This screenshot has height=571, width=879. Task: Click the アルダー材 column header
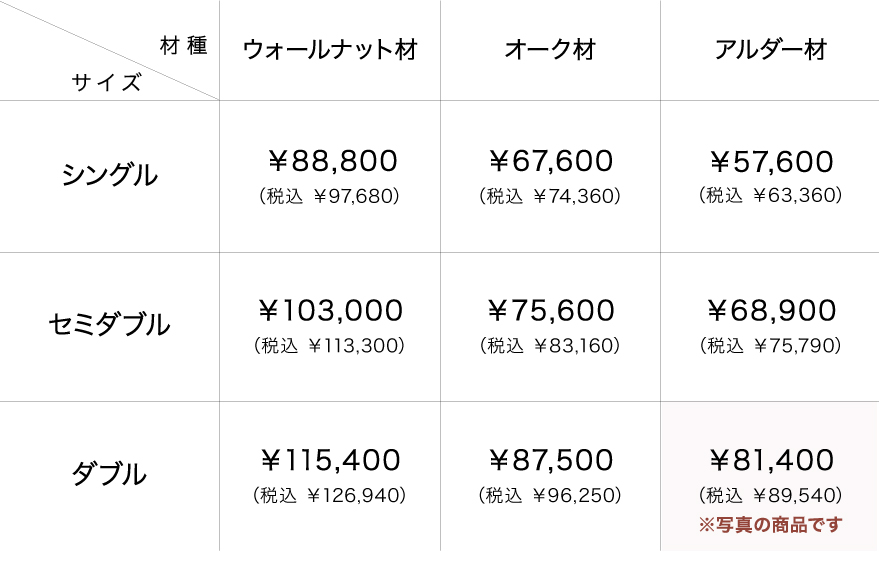coord(770,50)
